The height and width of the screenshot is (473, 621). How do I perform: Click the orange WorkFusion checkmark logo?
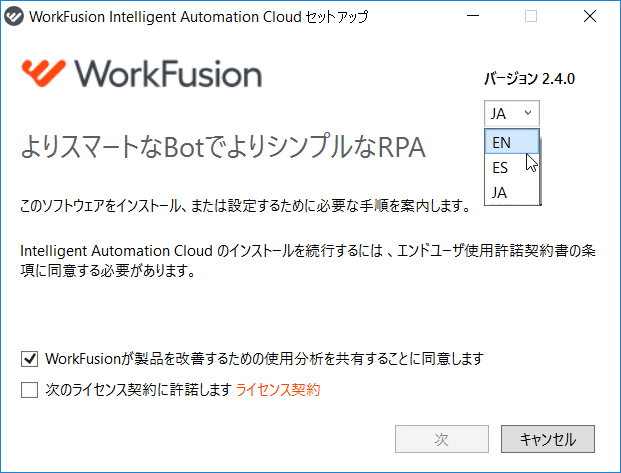[44, 73]
